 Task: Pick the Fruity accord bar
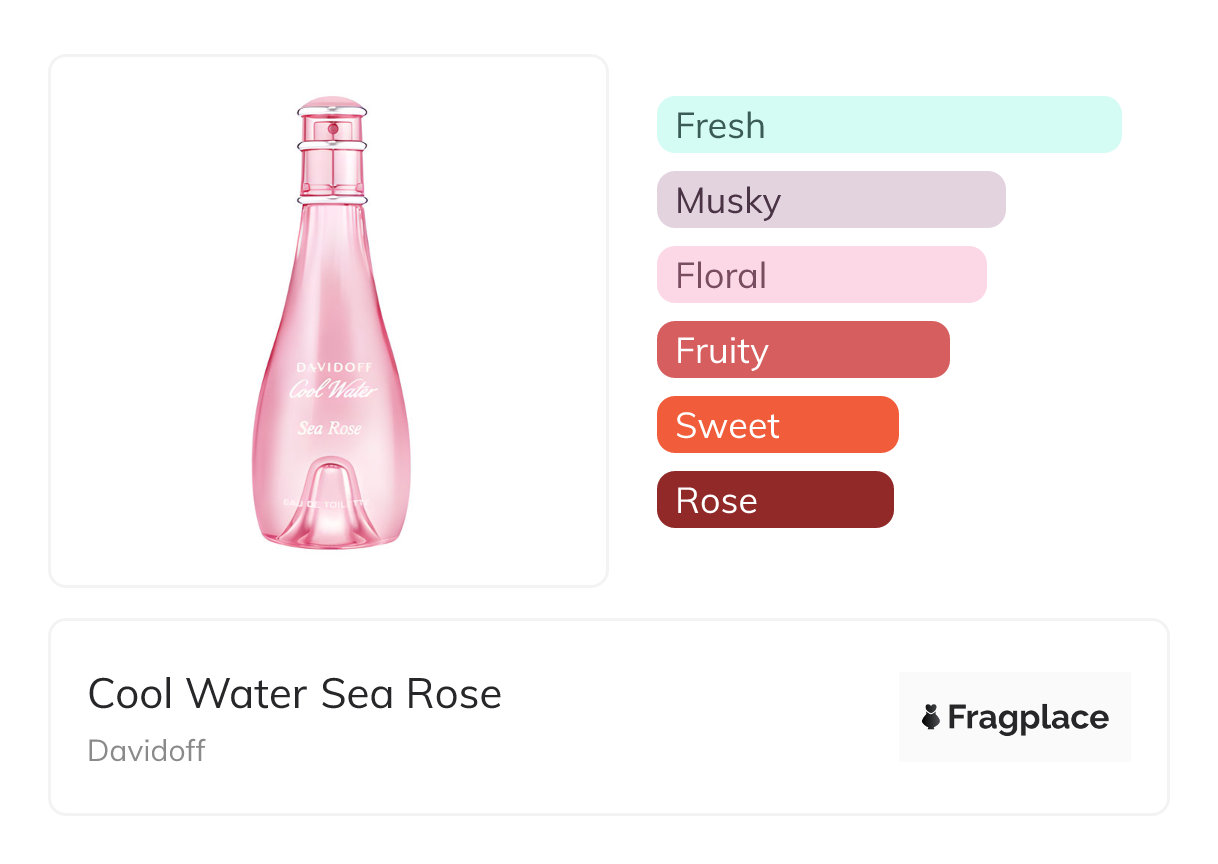tap(802, 350)
